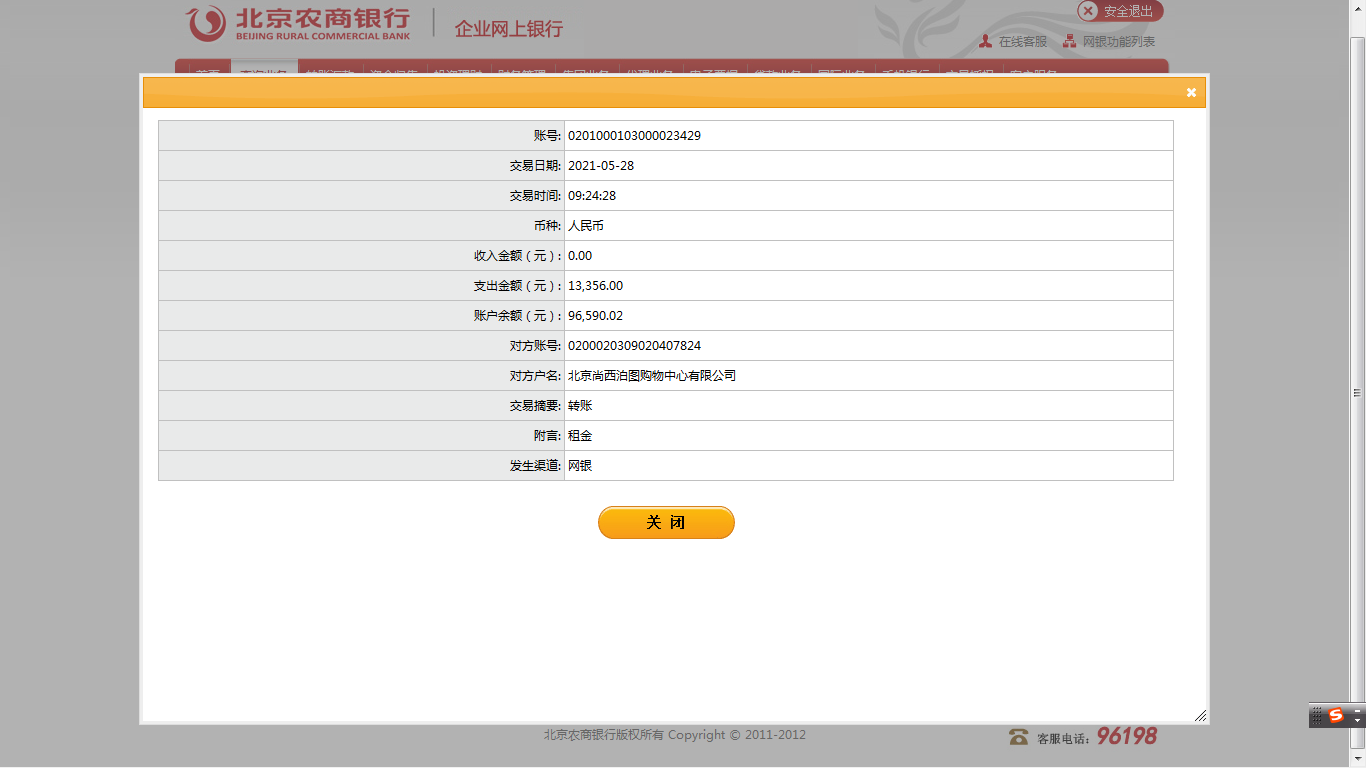The height and width of the screenshot is (768, 1366).
Task: Click the customer service telephone icon
Action: [1018, 737]
